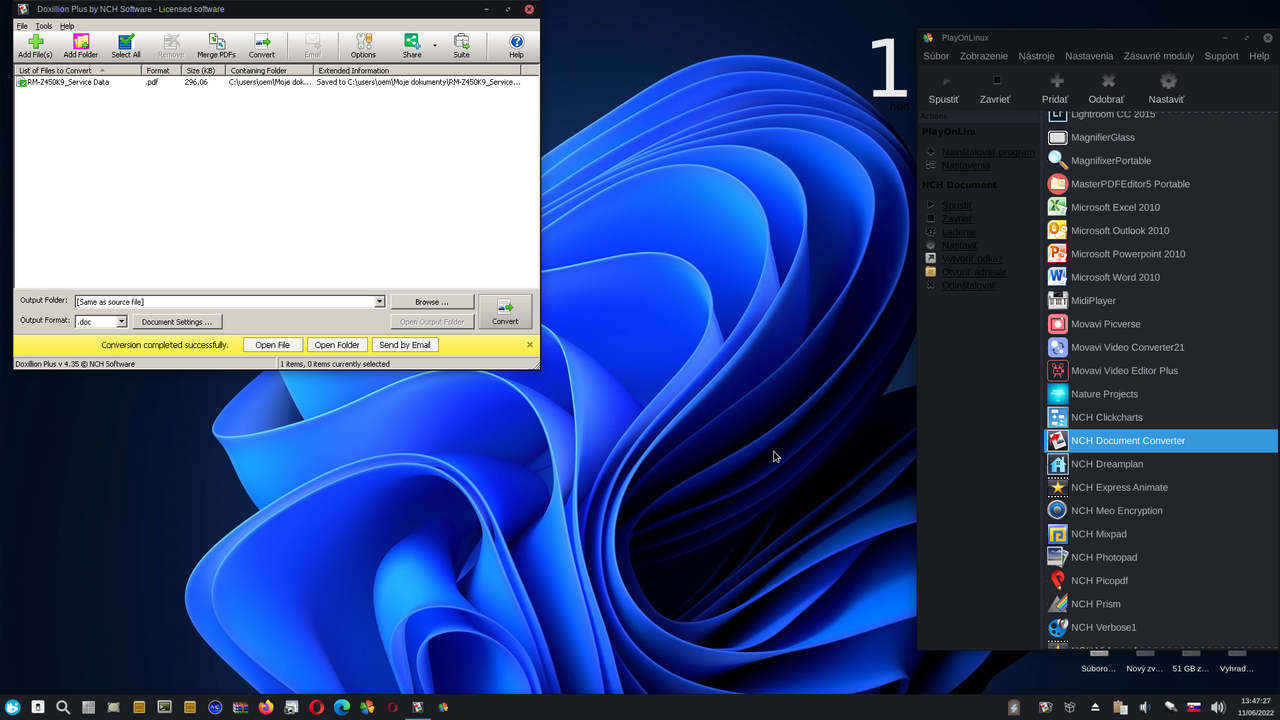Click the Browse ... button
The height and width of the screenshot is (720, 1280).
[x=432, y=302]
